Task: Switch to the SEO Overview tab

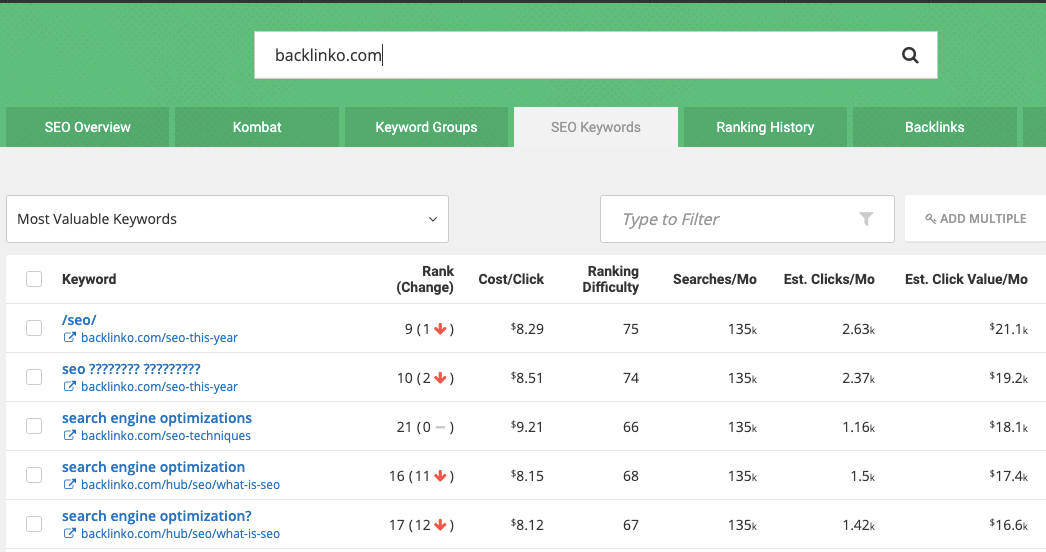Action: (x=87, y=127)
